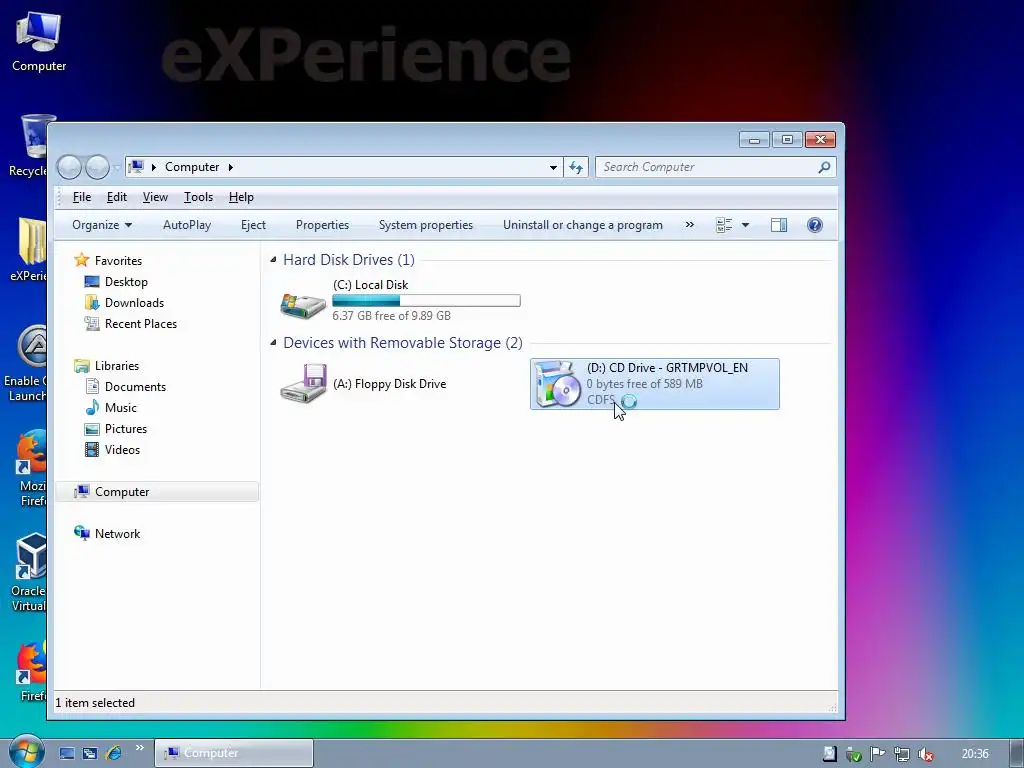
Task: Open the view options dropdown arrow
Action: click(x=745, y=225)
